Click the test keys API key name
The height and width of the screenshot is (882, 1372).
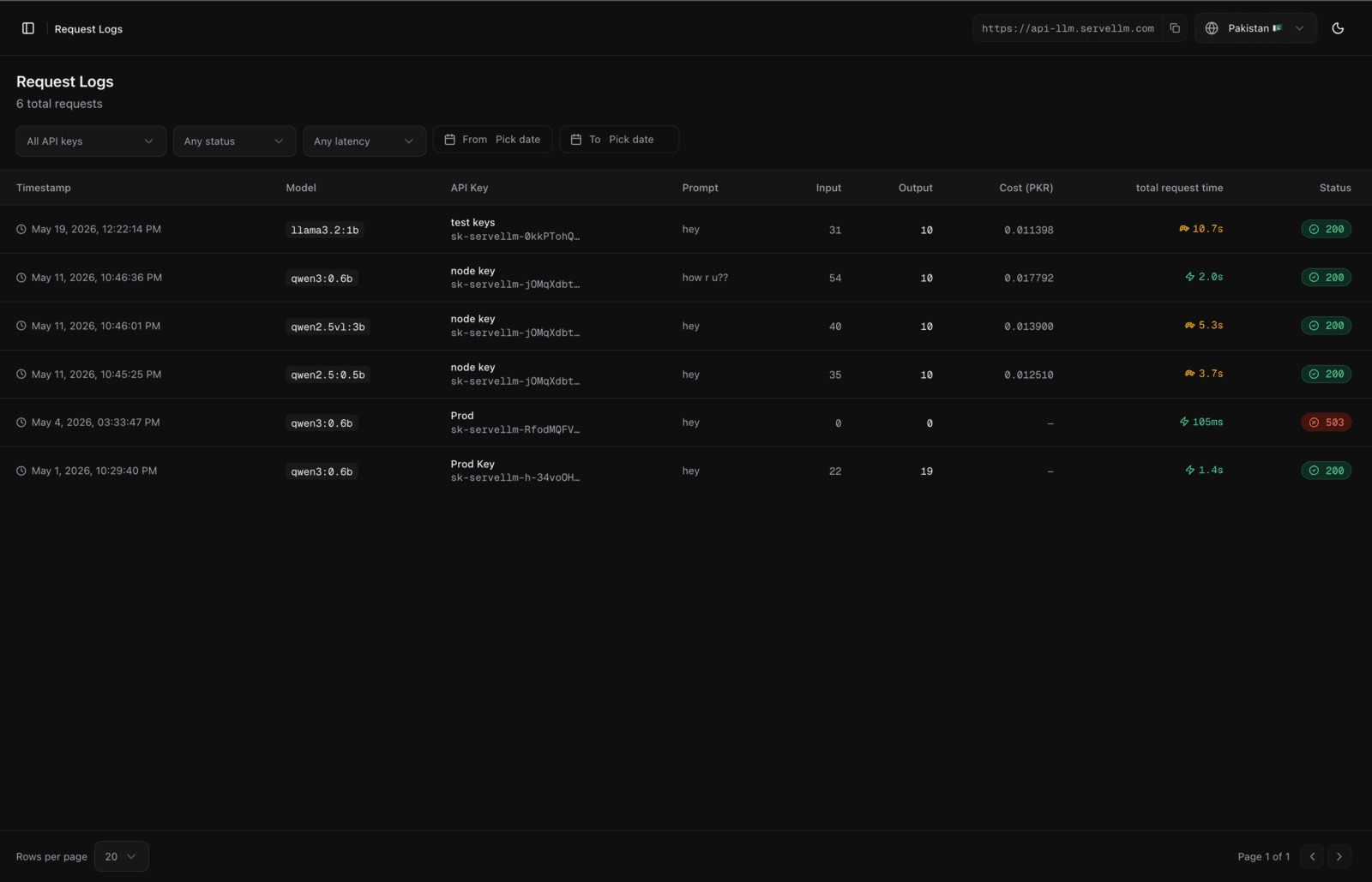pos(472,222)
